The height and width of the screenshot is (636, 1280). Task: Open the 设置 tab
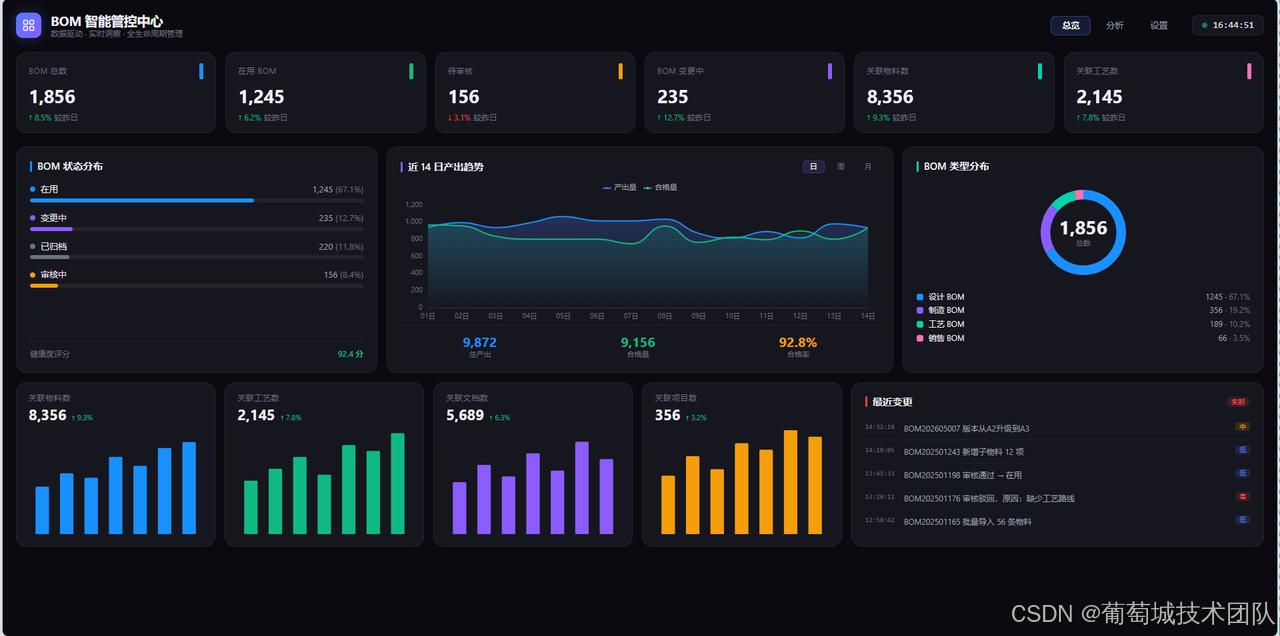(x=1158, y=25)
